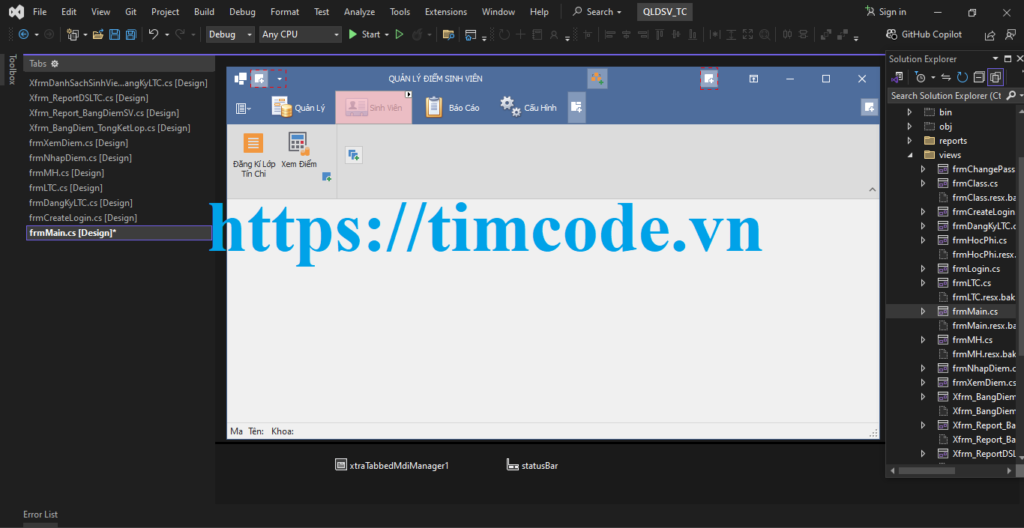Screen dimensions: 1024x528
Task: Open the Start button dropdown arrow
Action: coord(387,35)
